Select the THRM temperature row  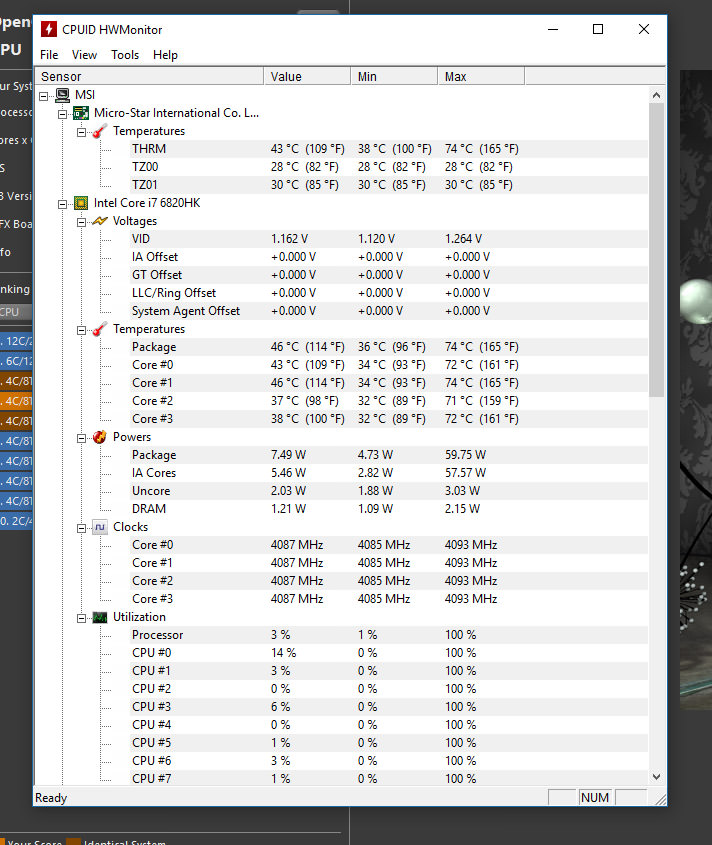click(x=388, y=149)
